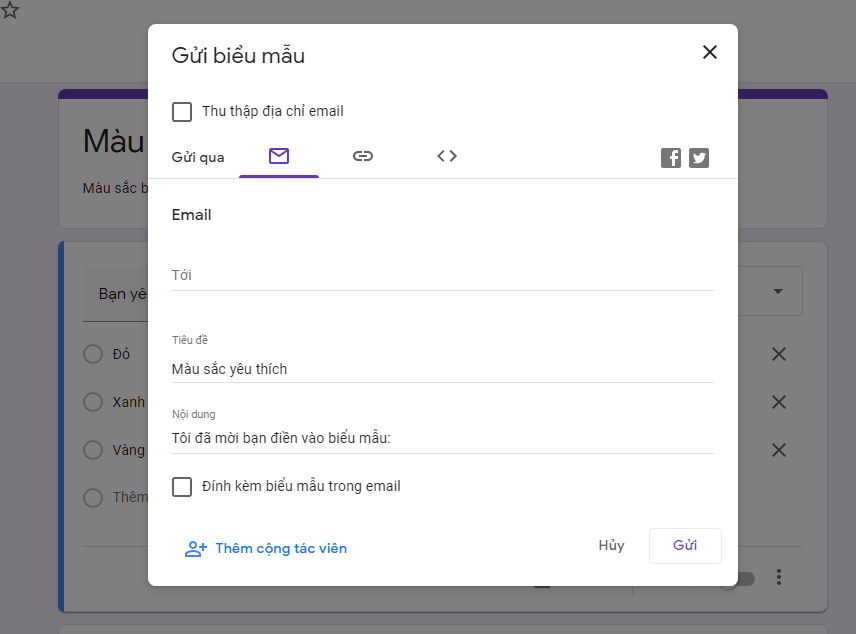Screen dimensions: 856x634
Task: Switch to the link sharing tab
Action: pos(363,156)
